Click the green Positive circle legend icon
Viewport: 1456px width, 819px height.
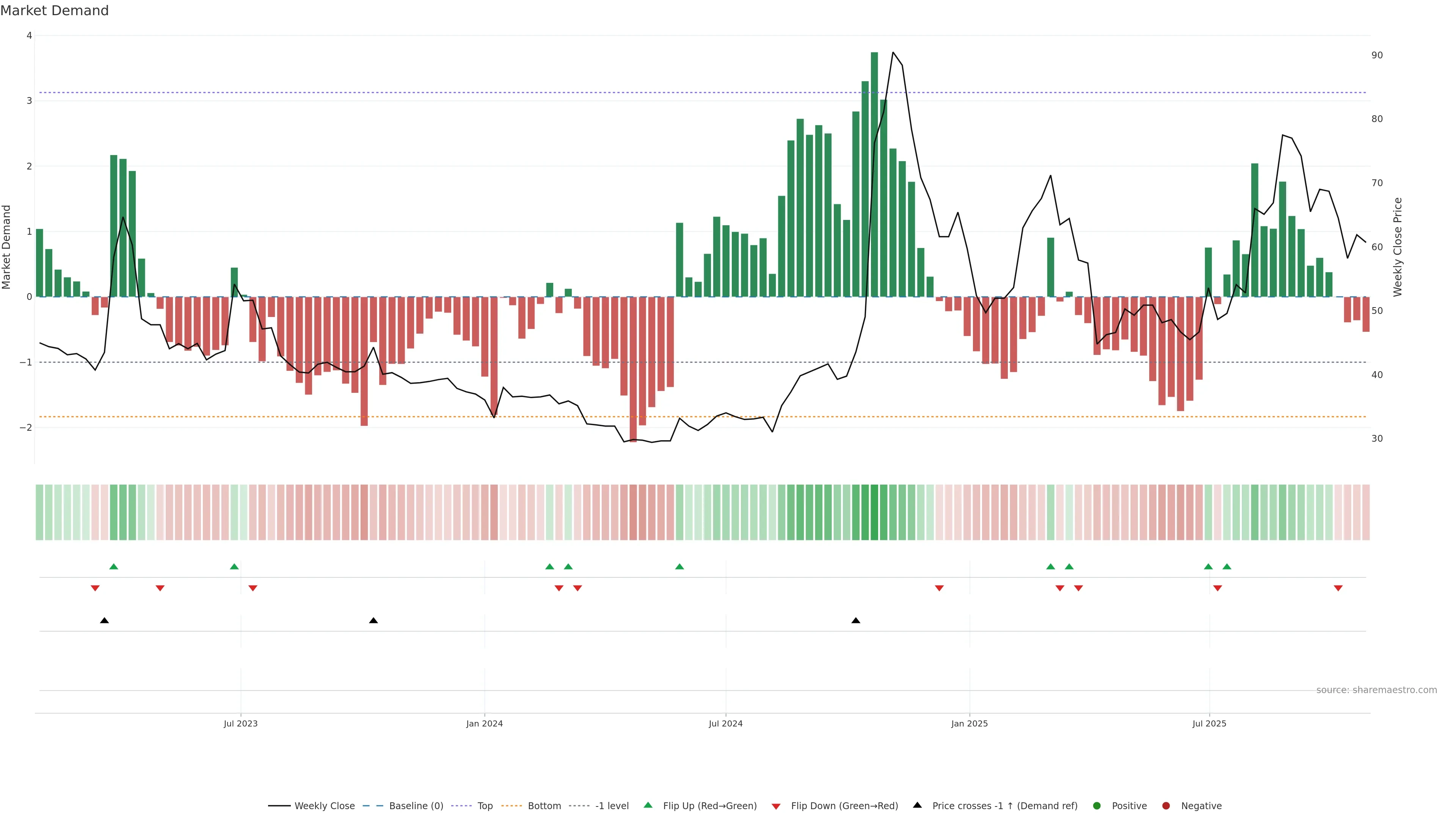pyautogui.click(x=1097, y=806)
